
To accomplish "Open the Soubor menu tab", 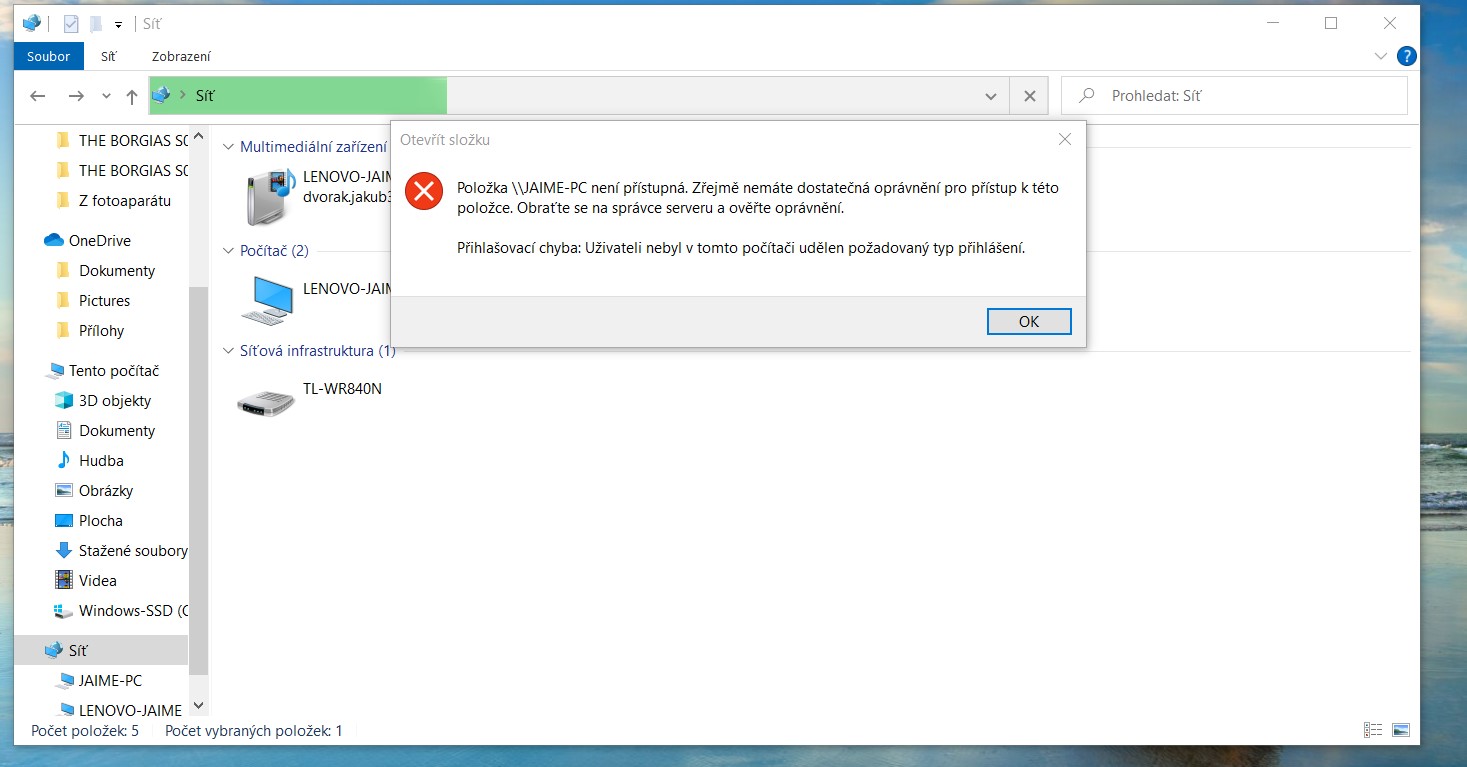I will 48,57.
